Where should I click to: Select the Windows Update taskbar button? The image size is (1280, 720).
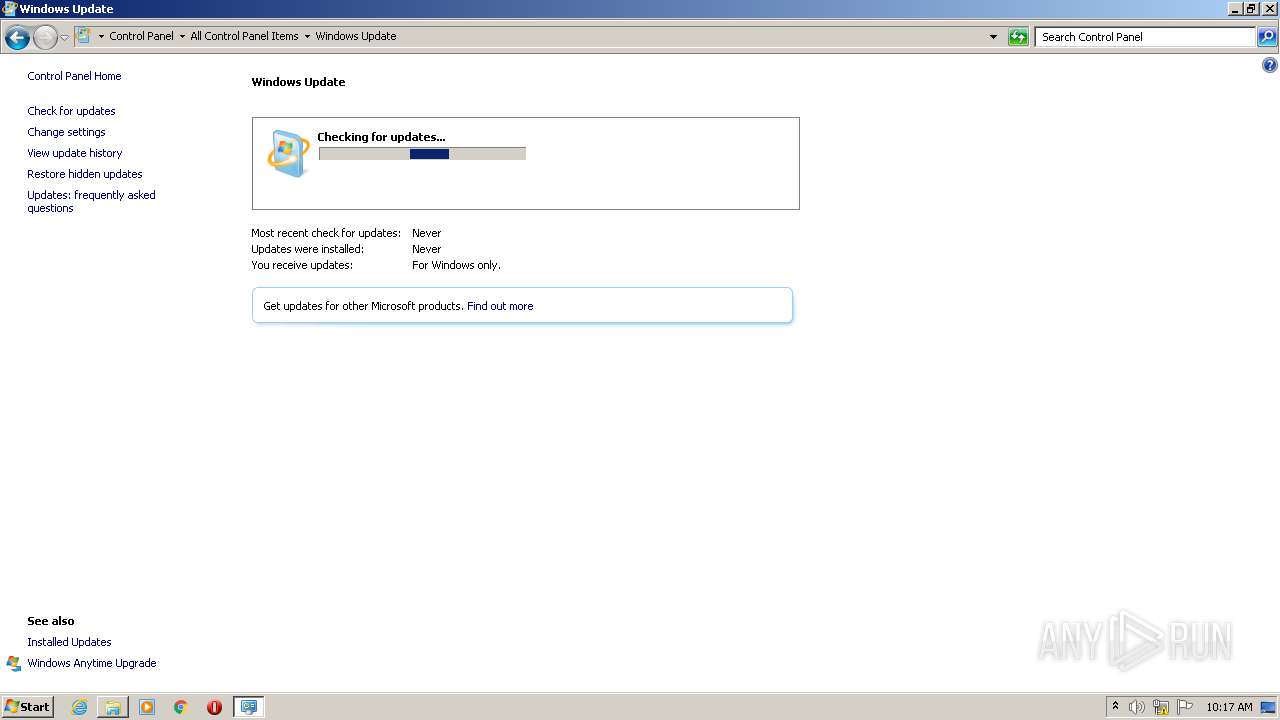248,707
